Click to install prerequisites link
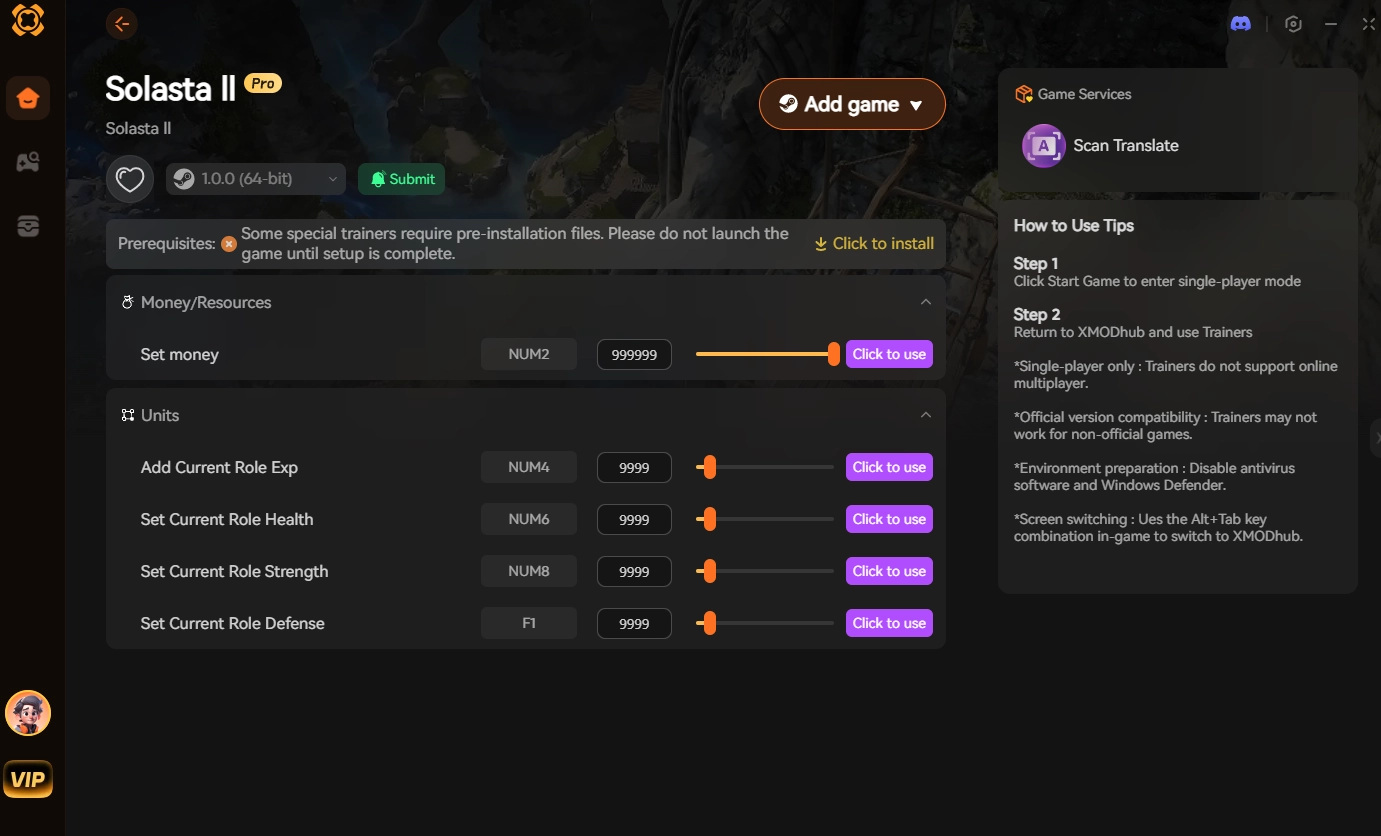This screenshot has width=1381, height=836. click(874, 244)
